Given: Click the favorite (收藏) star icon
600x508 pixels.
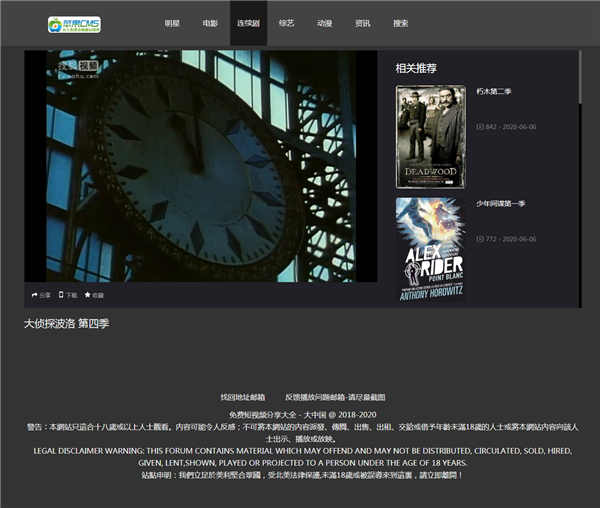Looking at the screenshot, I should [x=88, y=295].
